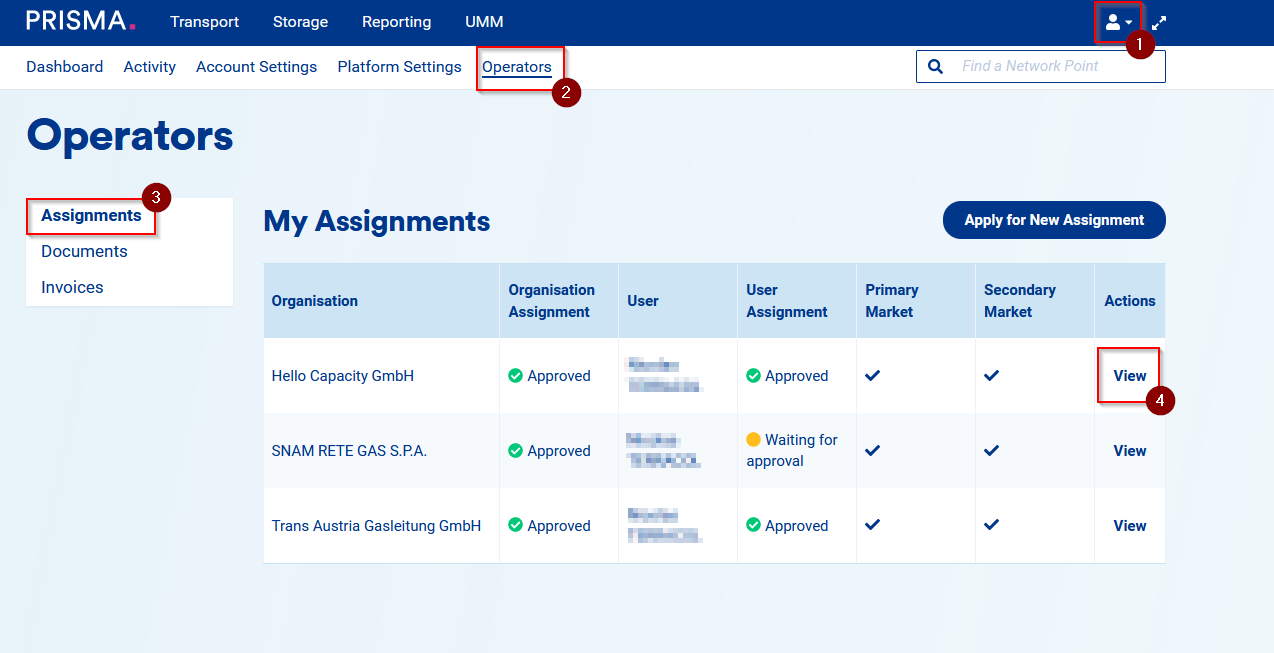The width and height of the screenshot is (1274, 653).
Task: Select Invoices in the sidebar
Action: 72,287
